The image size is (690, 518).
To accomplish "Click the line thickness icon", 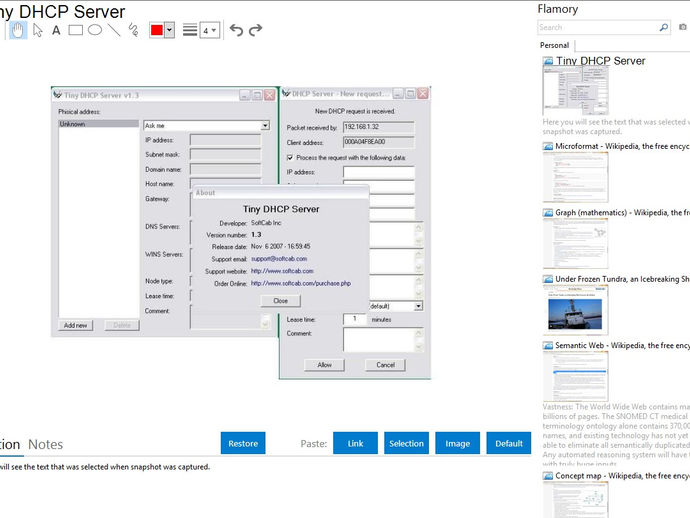I will tap(190, 30).
